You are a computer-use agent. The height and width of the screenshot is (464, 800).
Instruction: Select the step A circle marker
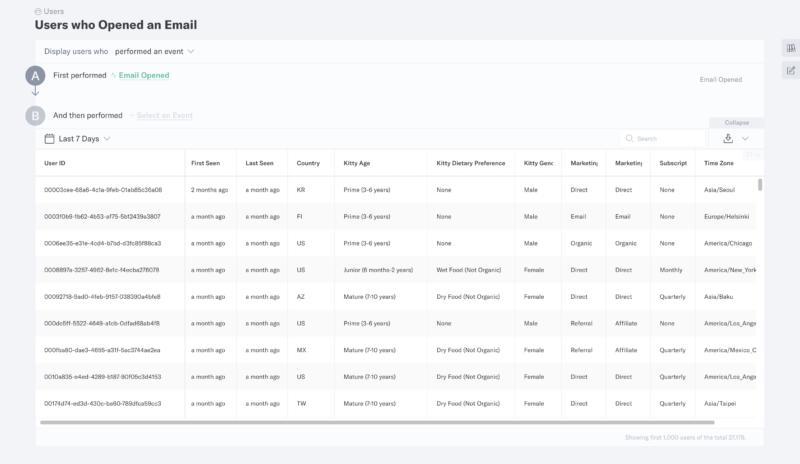(35, 76)
